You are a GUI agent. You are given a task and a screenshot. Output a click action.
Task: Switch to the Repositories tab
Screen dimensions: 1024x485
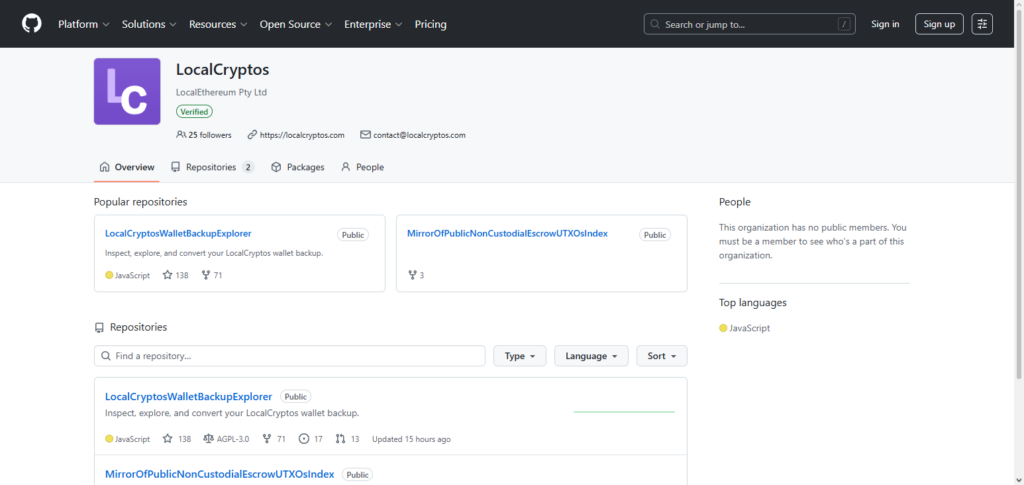[x=211, y=167]
